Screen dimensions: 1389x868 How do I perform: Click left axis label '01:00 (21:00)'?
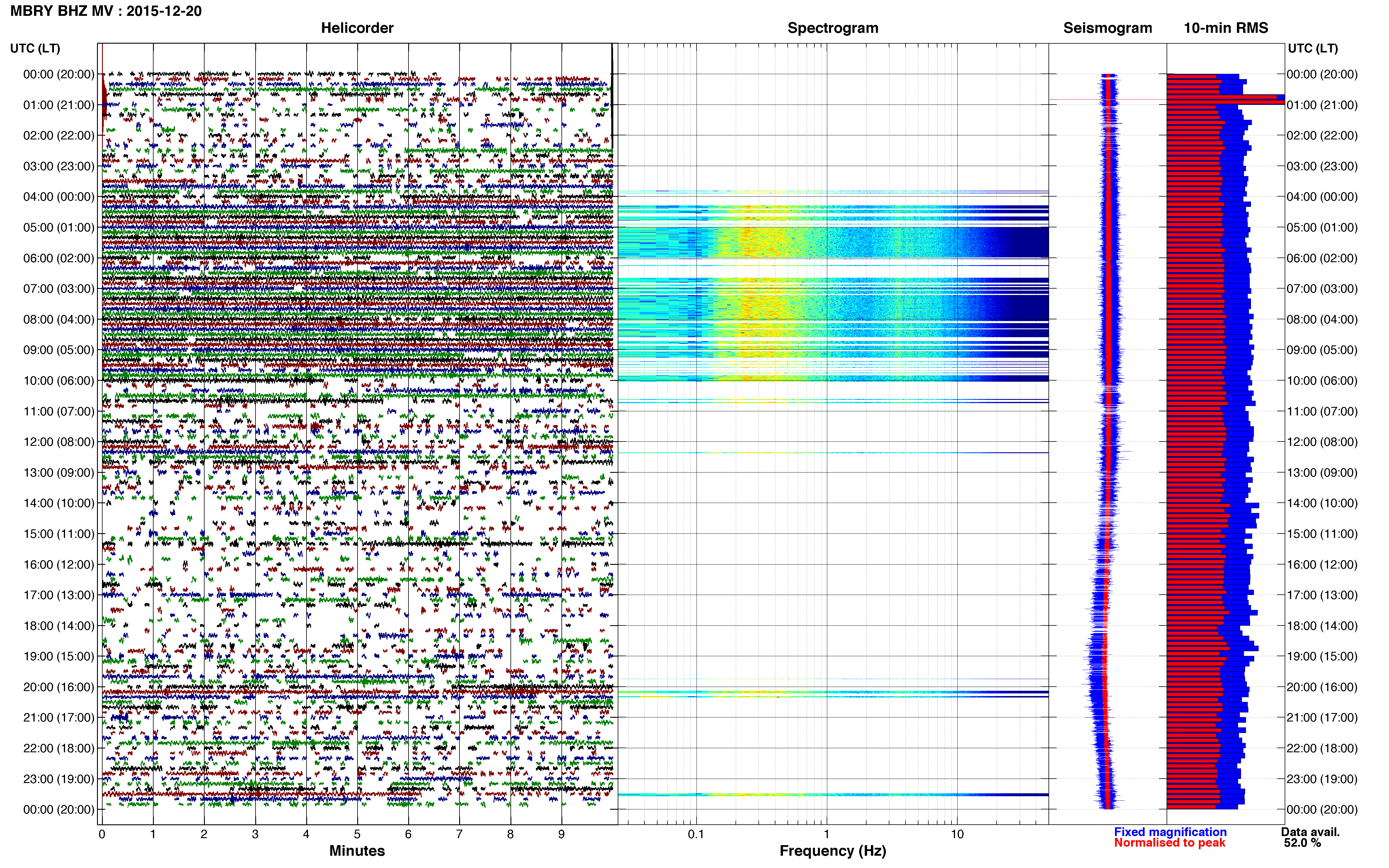59,105
